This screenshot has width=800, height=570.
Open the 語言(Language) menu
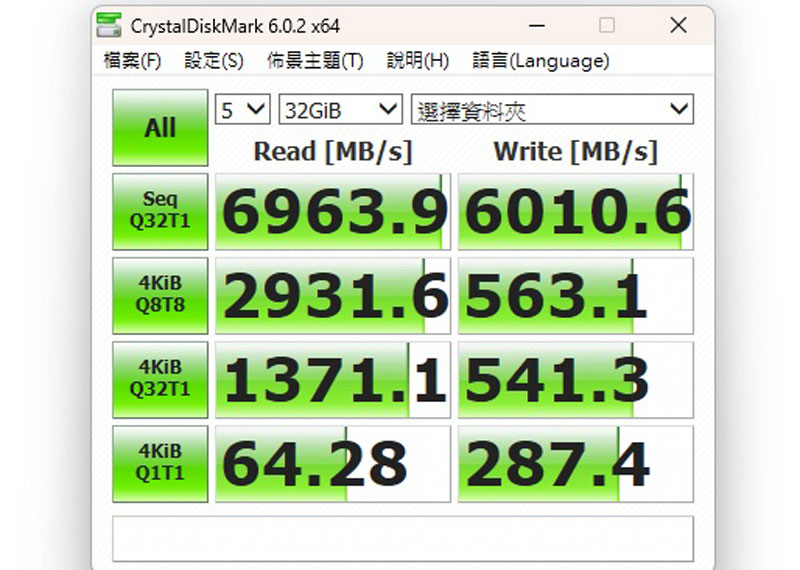[x=540, y=61]
